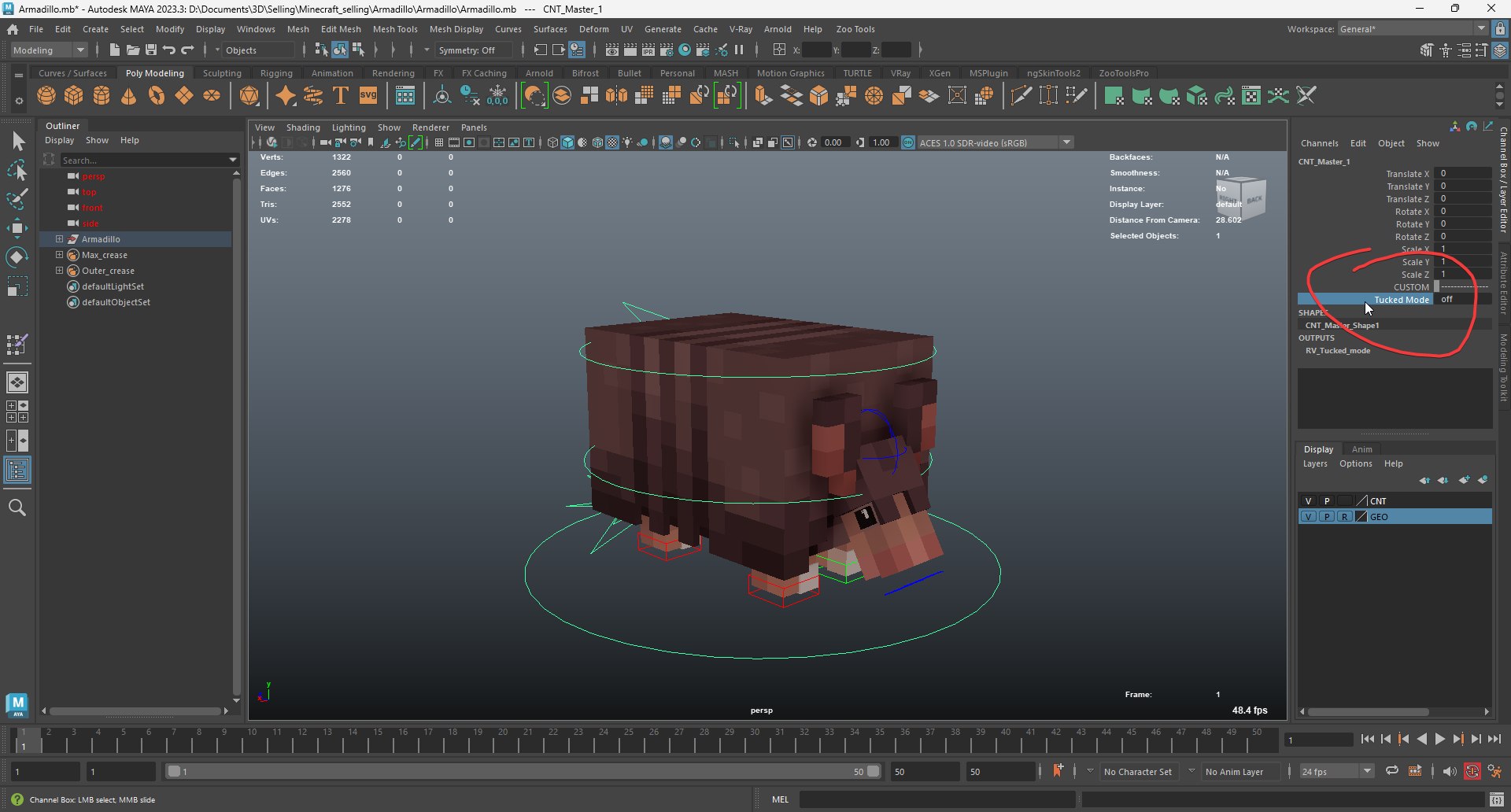Viewport: 1511px width, 812px height.
Task: Toggle the R reference state of GEO layer
Action: click(x=1344, y=516)
